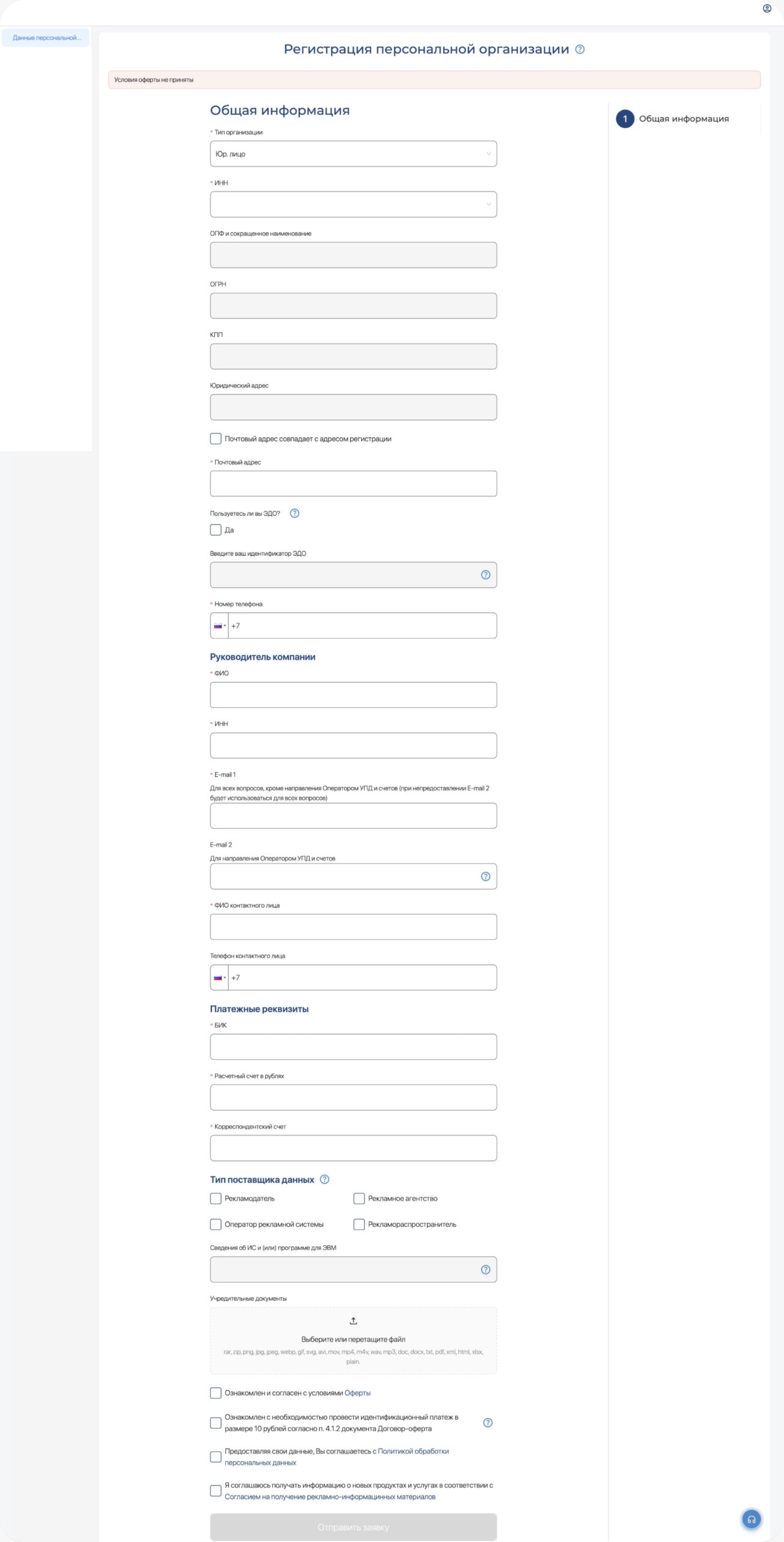Check Почтовый адрес совпадает с адресом регистрации
Viewport: 784px width, 1542px height.
(216, 439)
